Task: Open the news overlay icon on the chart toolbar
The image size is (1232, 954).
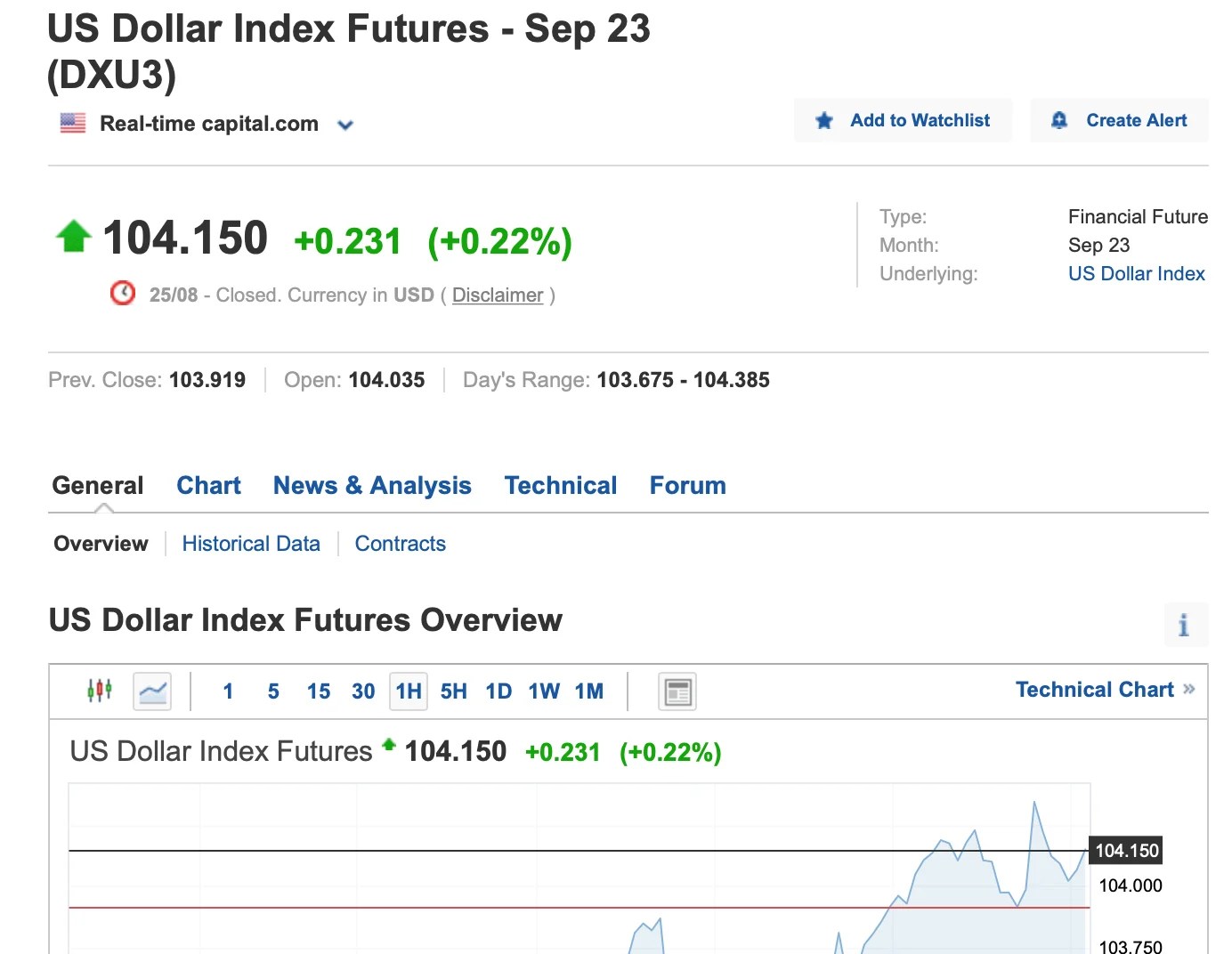Action: point(677,691)
